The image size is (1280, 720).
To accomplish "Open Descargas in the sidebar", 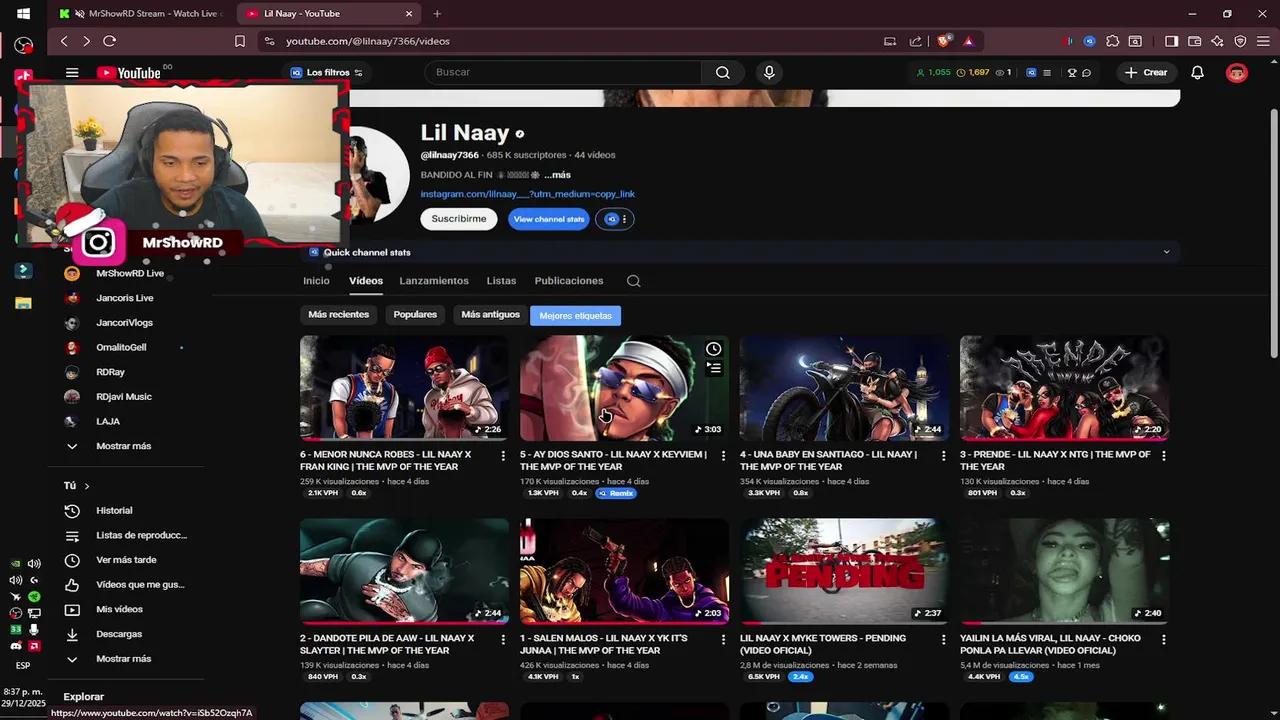I will click(x=119, y=634).
